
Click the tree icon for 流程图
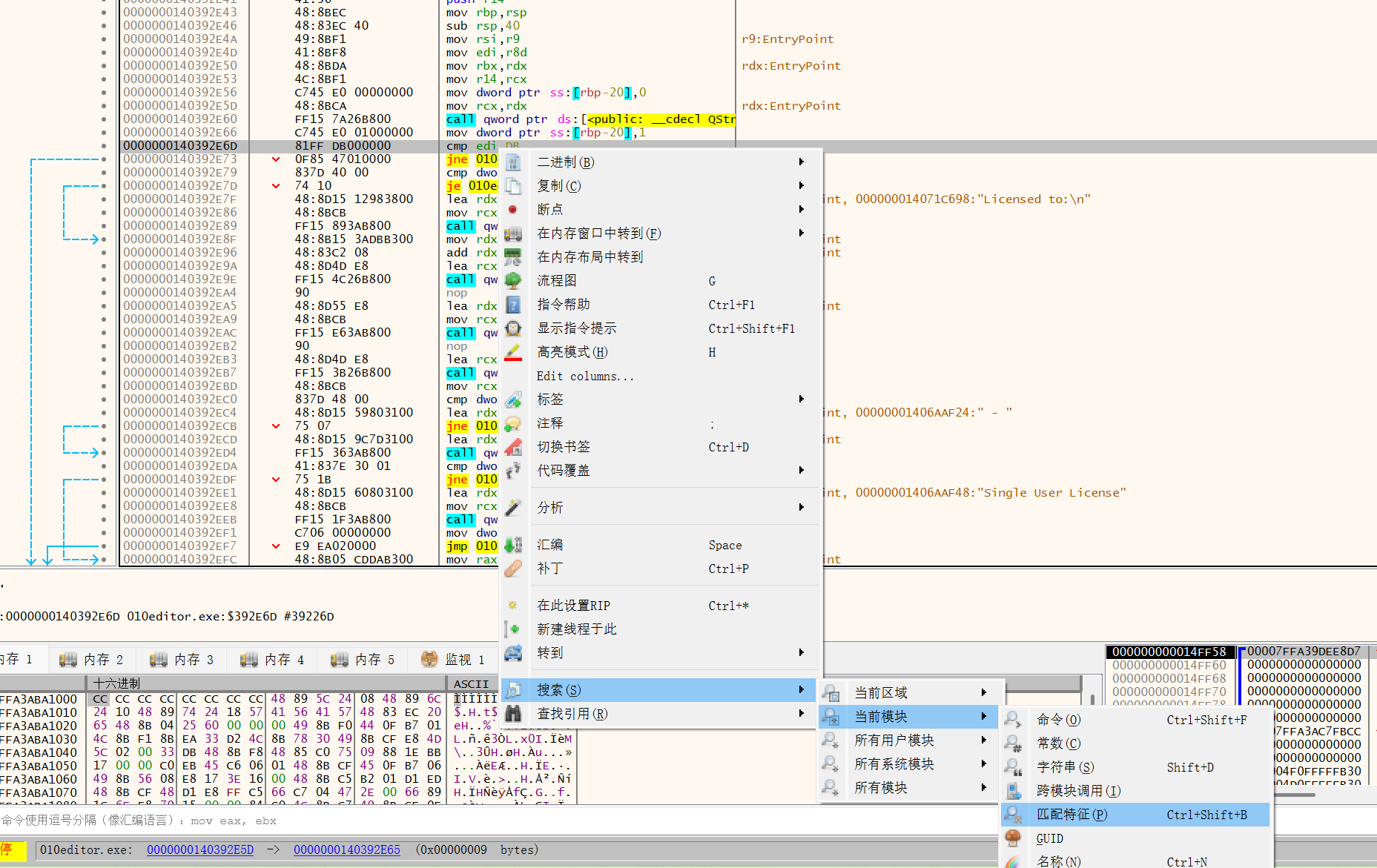tap(512, 281)
